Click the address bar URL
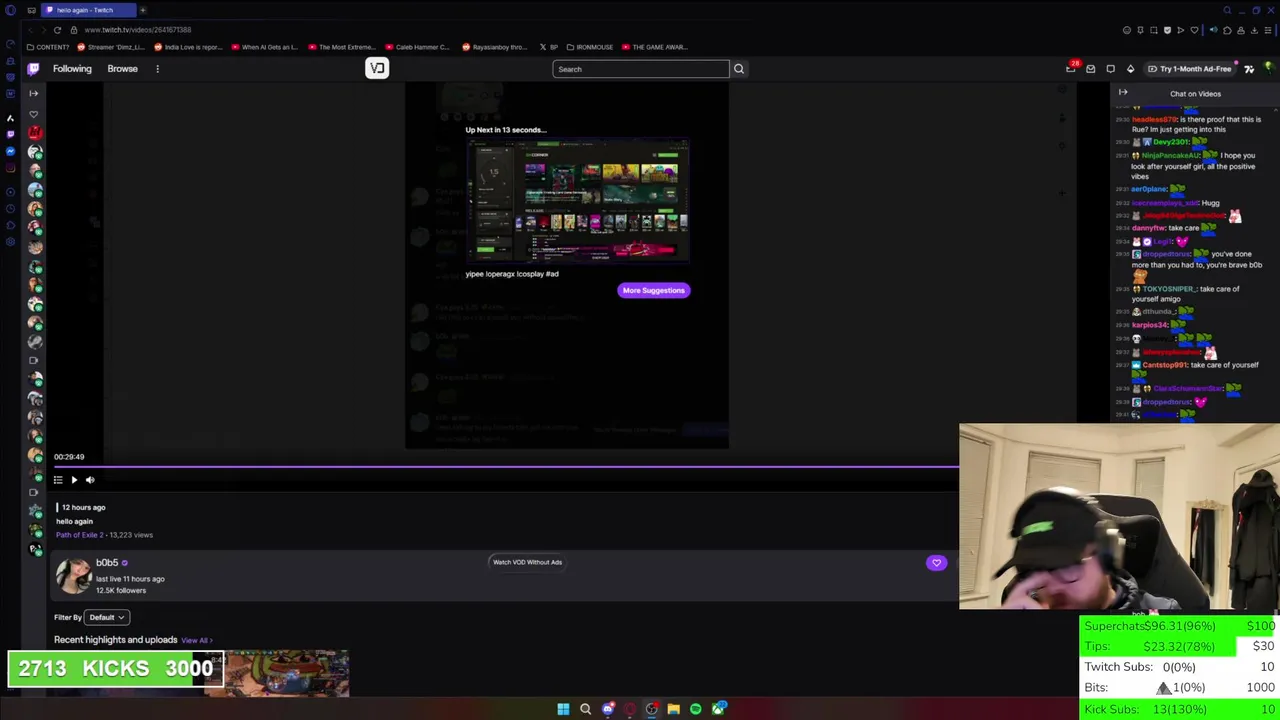The height and width of the screenshot is (720, 1280). tap(138, 30)
